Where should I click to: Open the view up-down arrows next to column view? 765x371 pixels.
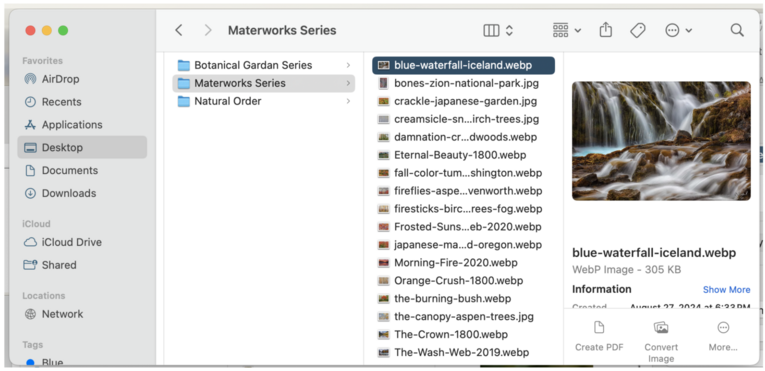pos(509,30)
